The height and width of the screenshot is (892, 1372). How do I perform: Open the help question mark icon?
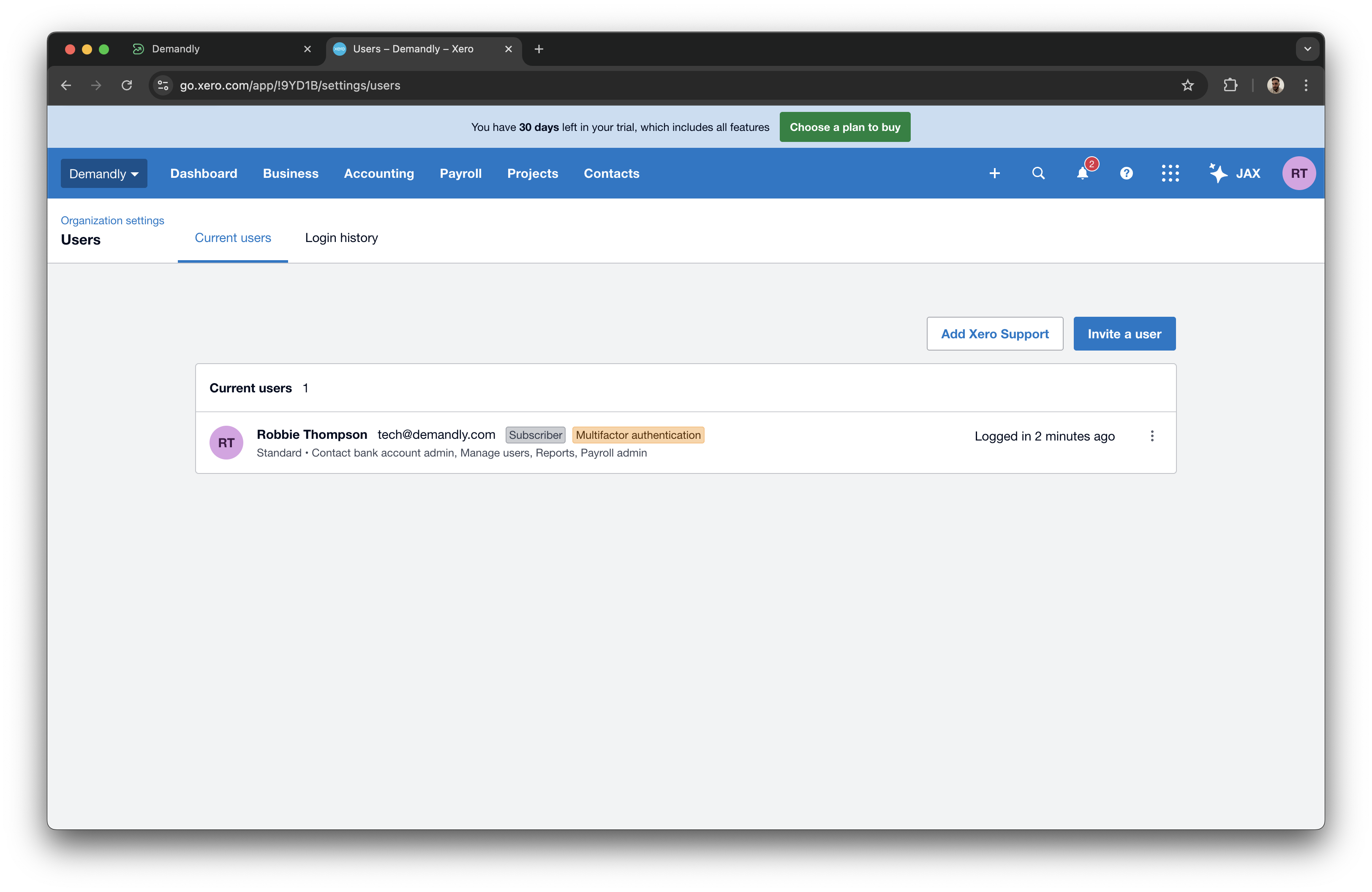point(1127,173)
